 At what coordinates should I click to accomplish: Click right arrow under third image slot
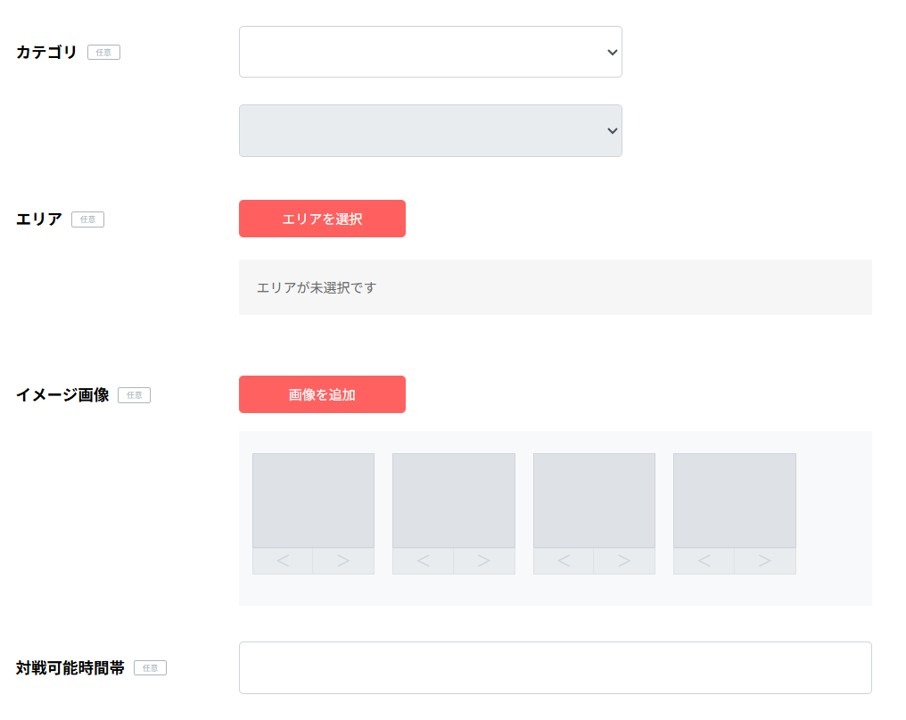[x=624, y=561]
